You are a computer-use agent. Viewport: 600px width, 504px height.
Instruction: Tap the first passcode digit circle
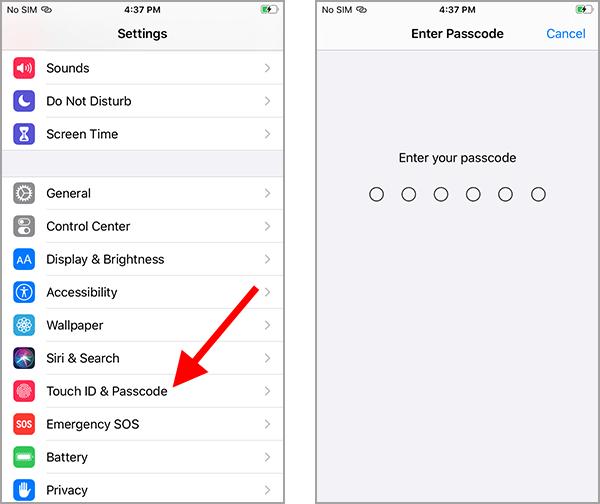click(x=377, y=194)
